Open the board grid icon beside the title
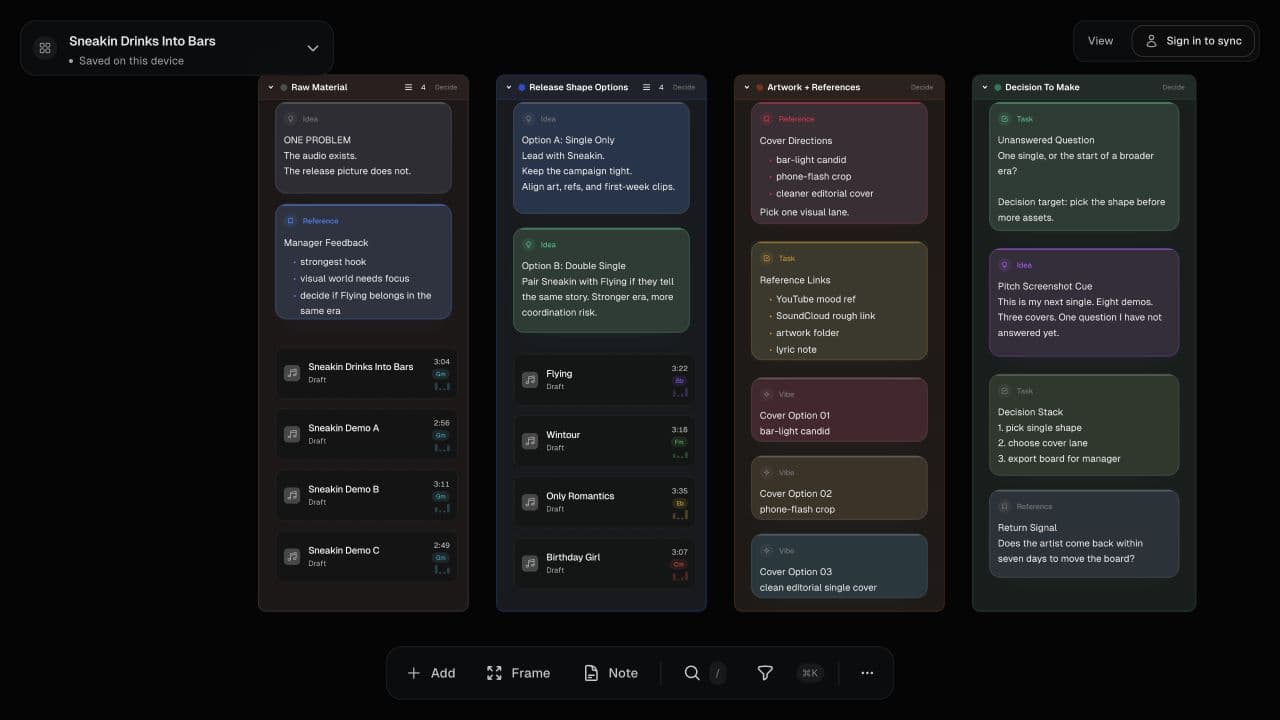Screen dimensions: 1280x720 (x=45, y=48)
